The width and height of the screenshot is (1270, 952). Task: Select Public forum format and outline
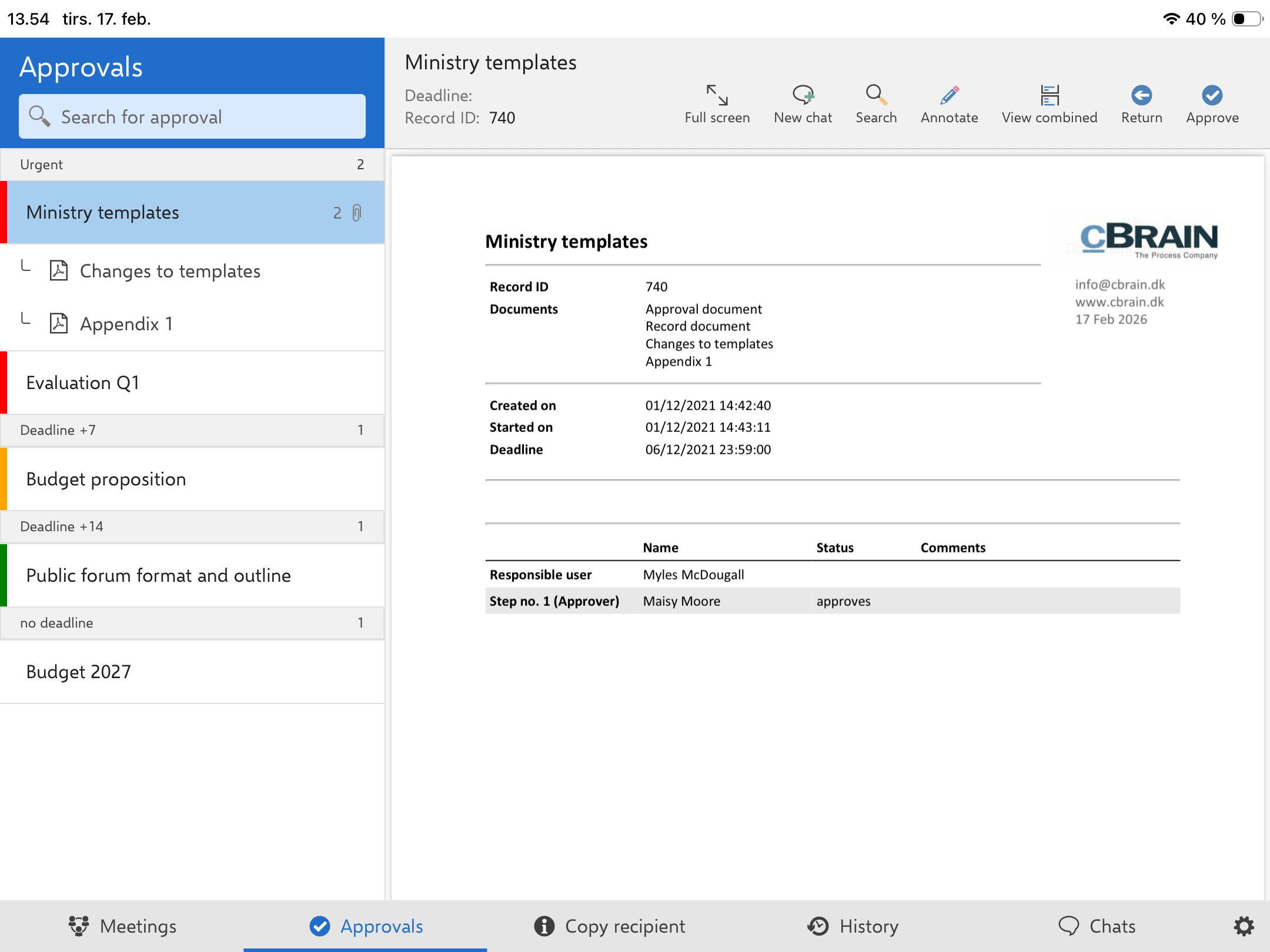192,575
